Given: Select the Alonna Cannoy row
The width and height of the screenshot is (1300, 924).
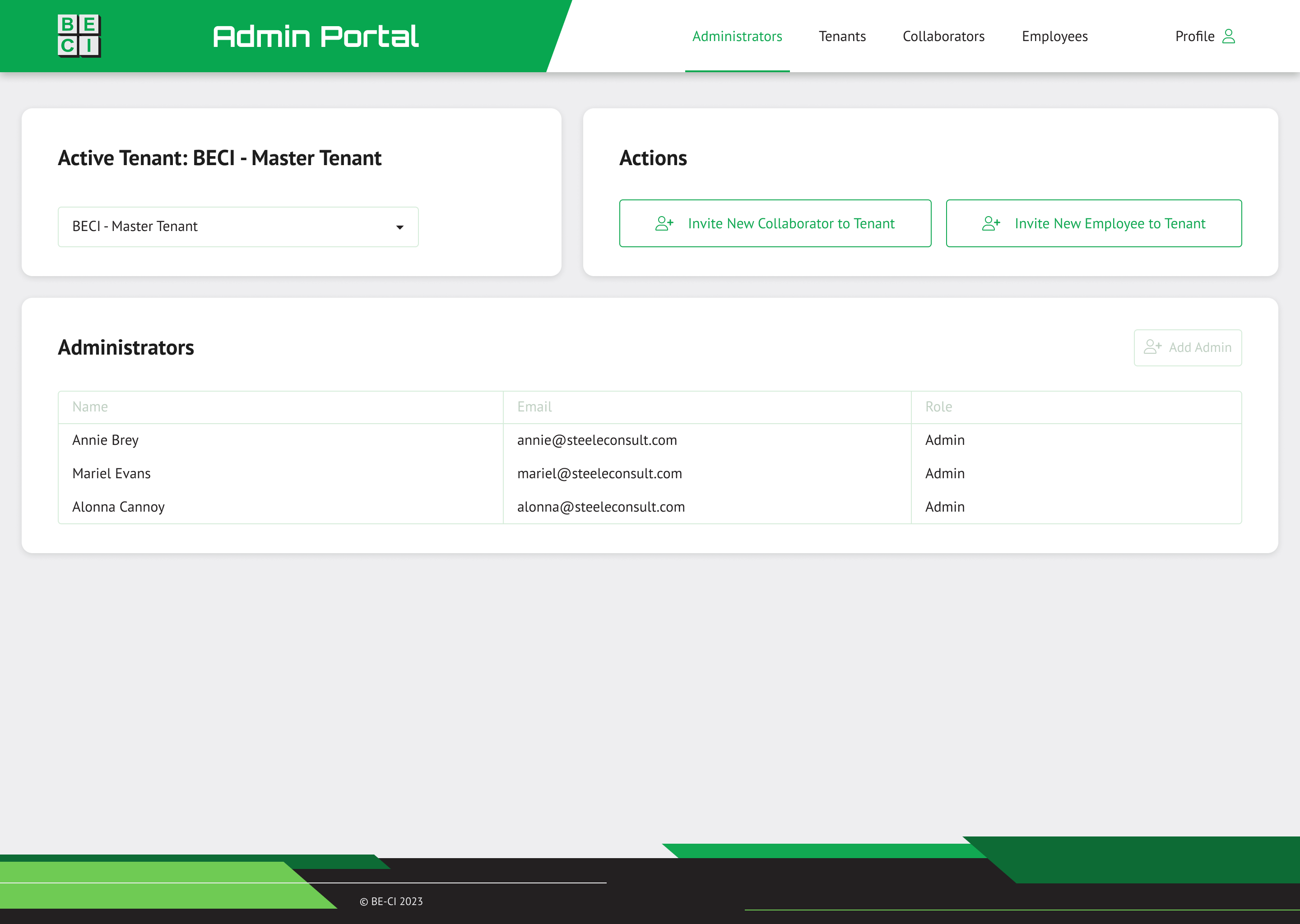Looking at the screenshot, I should pos(118,507).
